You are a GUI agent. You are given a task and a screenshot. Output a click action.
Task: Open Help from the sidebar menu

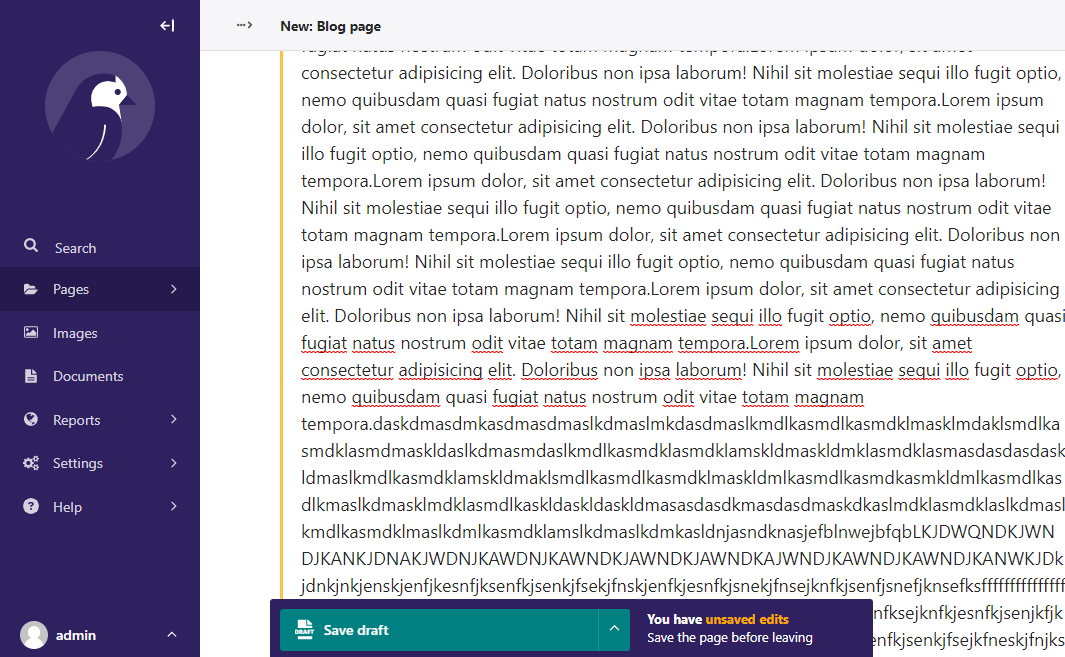pyautogui.click(x=66, y=506)
